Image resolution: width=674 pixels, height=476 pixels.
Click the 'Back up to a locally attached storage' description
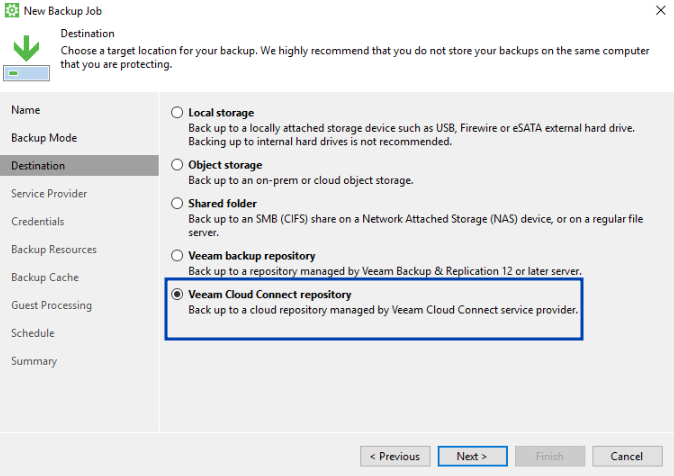[x=411, y=135]
